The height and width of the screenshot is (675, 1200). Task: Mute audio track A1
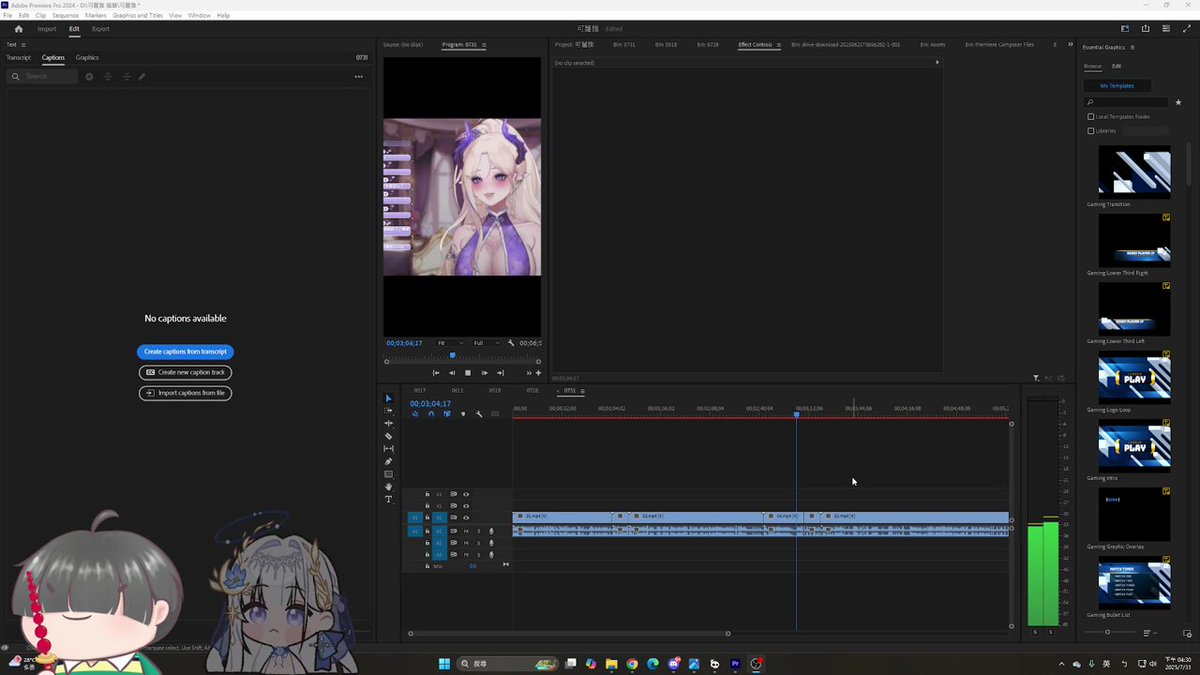pos(466,531)
